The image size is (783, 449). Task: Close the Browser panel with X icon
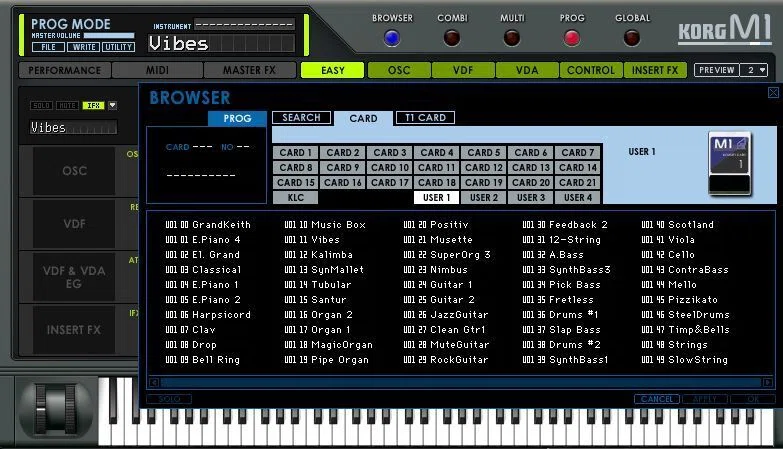tap(773, 92)
